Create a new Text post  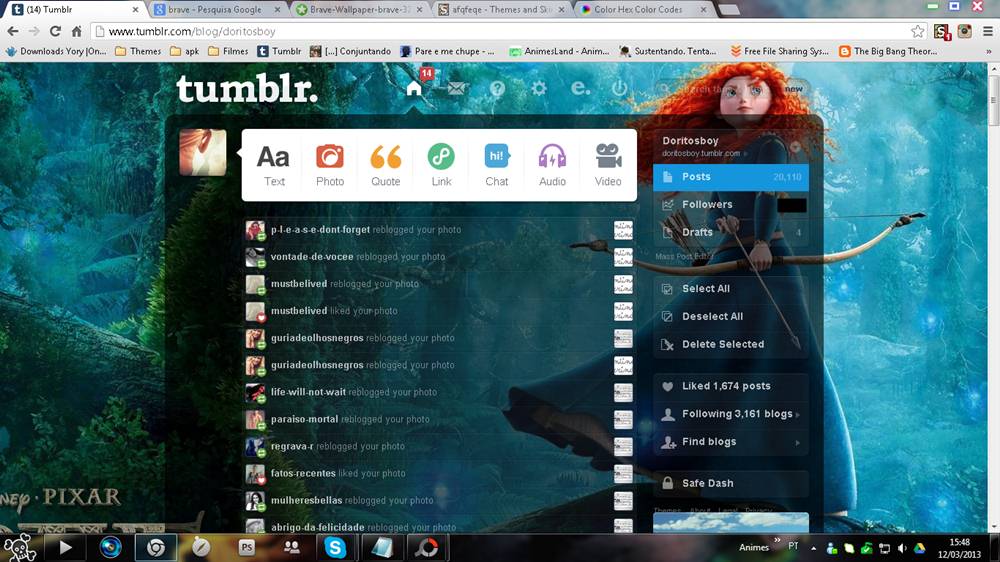(x=274, y=165)
